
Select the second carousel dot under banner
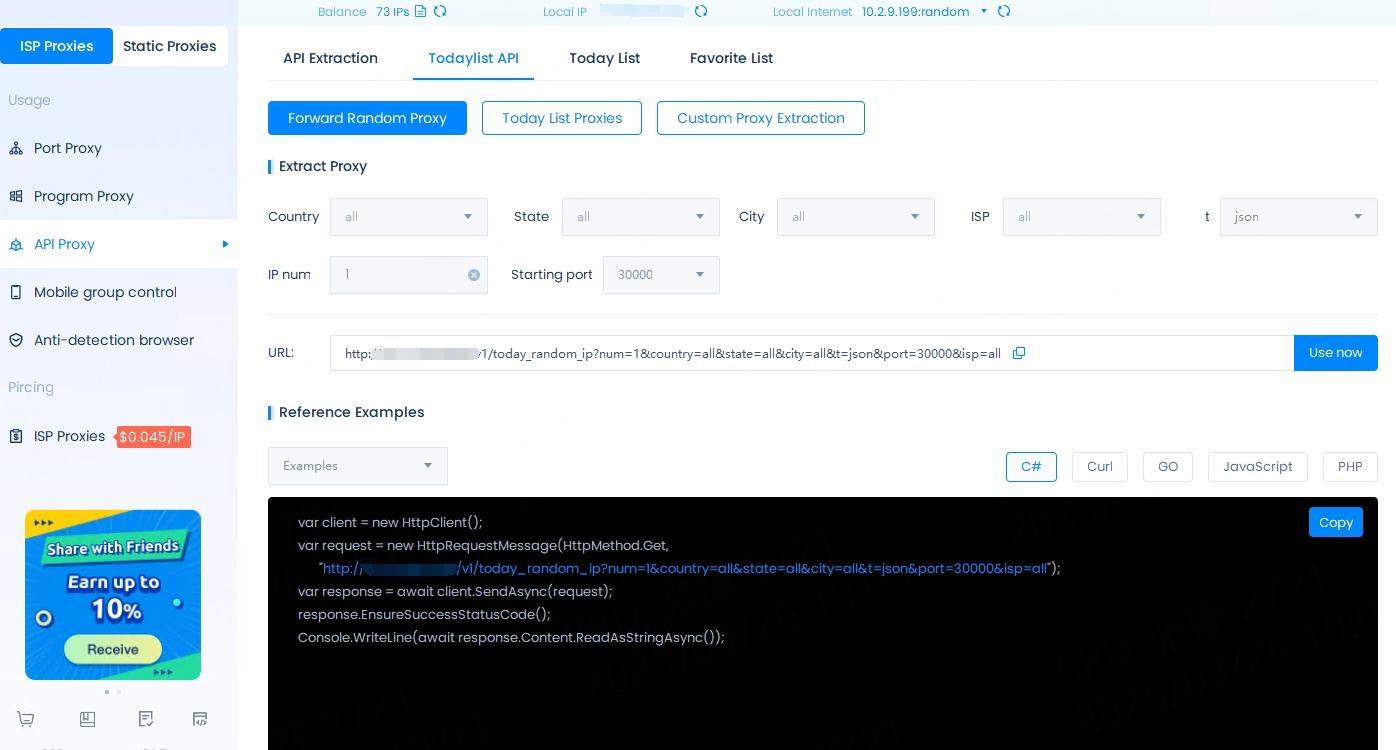point(119,692)
